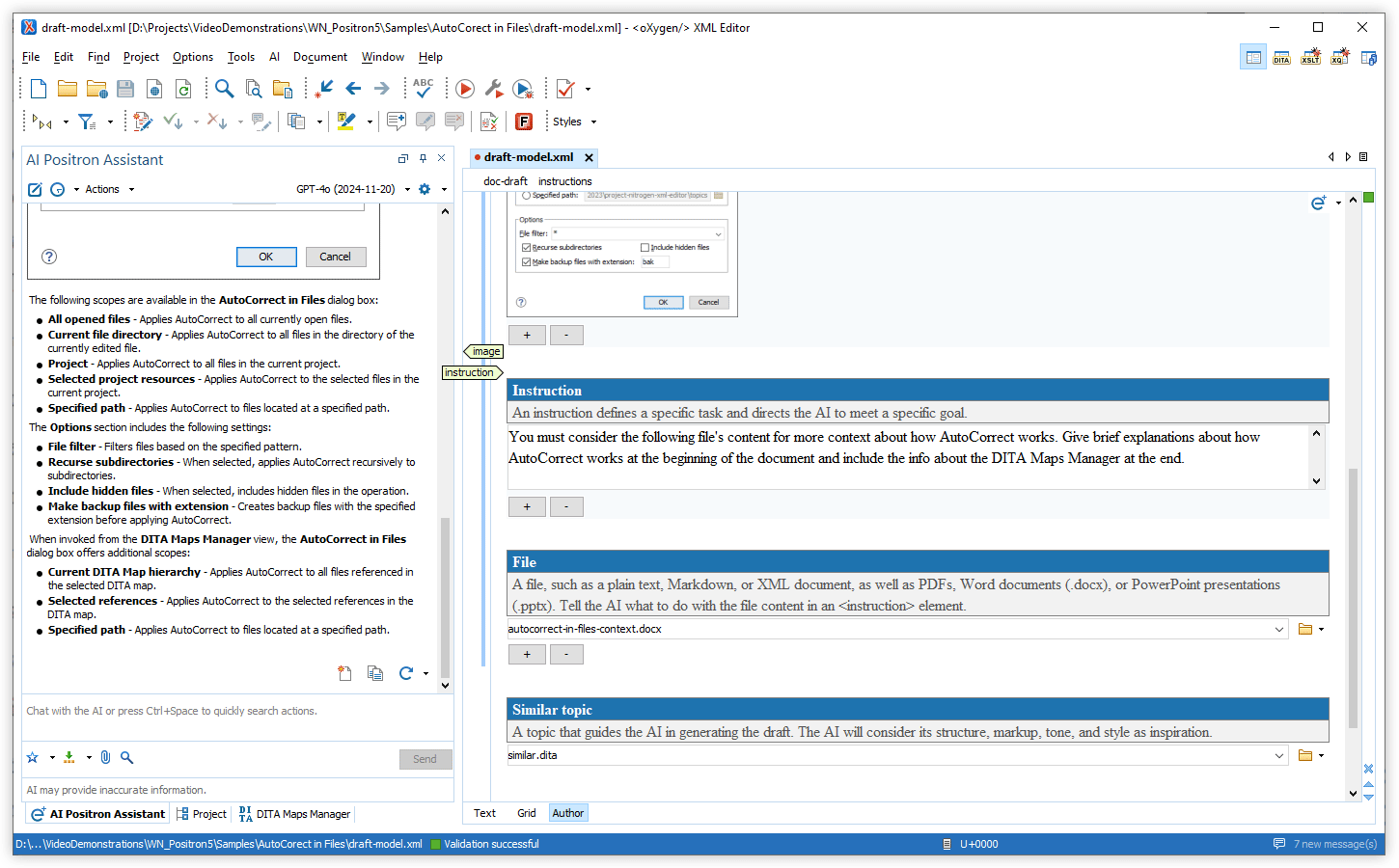Open the Options menu

coord(193,57)
